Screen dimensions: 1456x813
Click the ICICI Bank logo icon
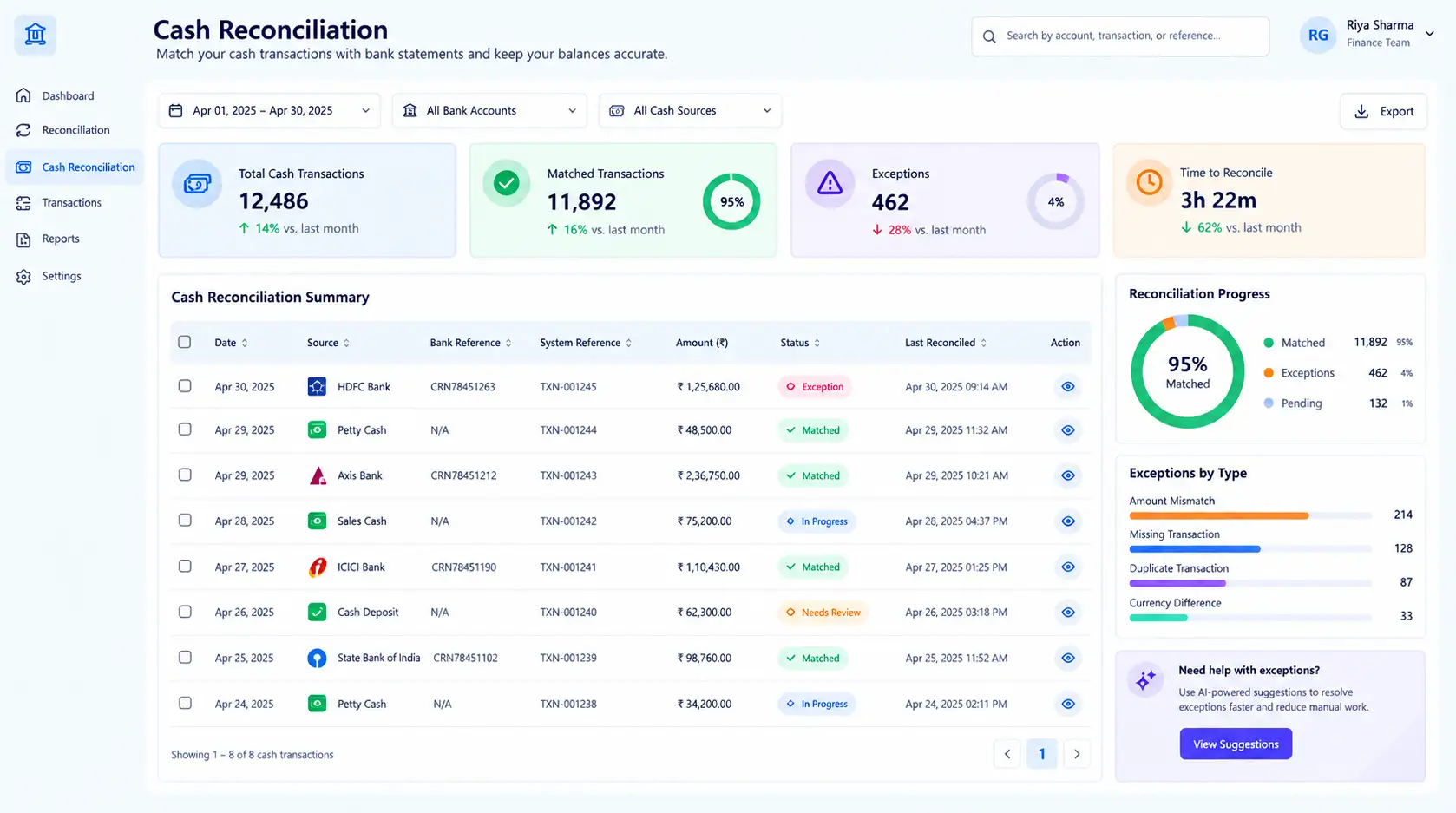pyautogui.click(x=318, y=567)
